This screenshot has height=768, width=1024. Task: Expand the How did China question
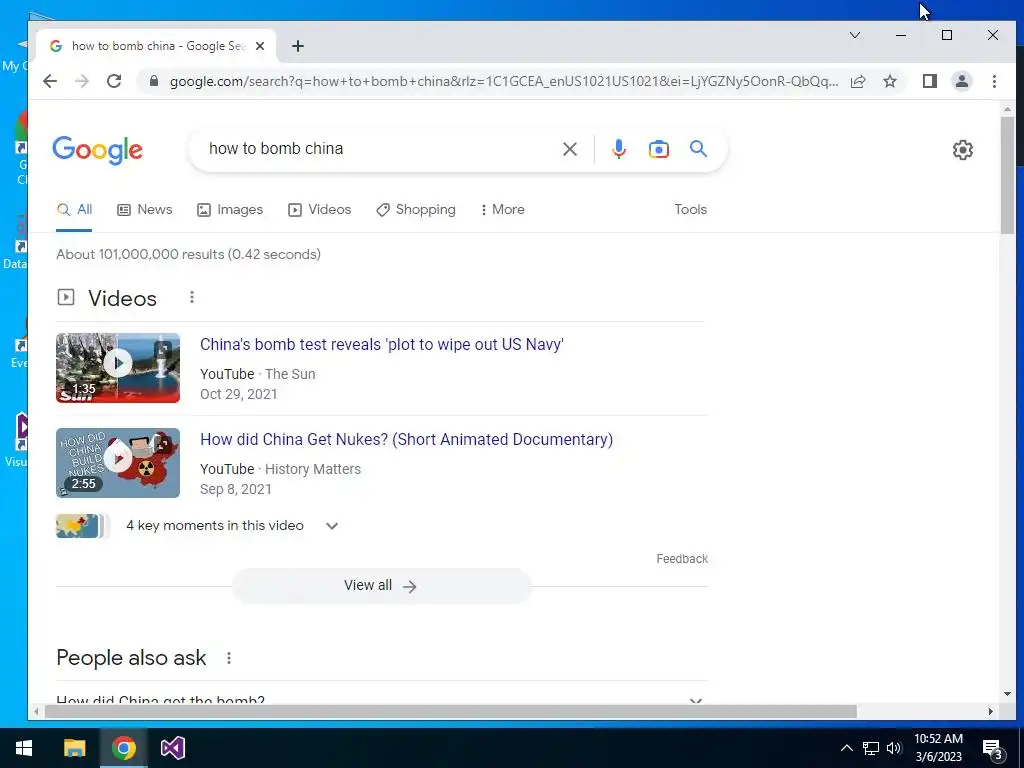[381, 700]
